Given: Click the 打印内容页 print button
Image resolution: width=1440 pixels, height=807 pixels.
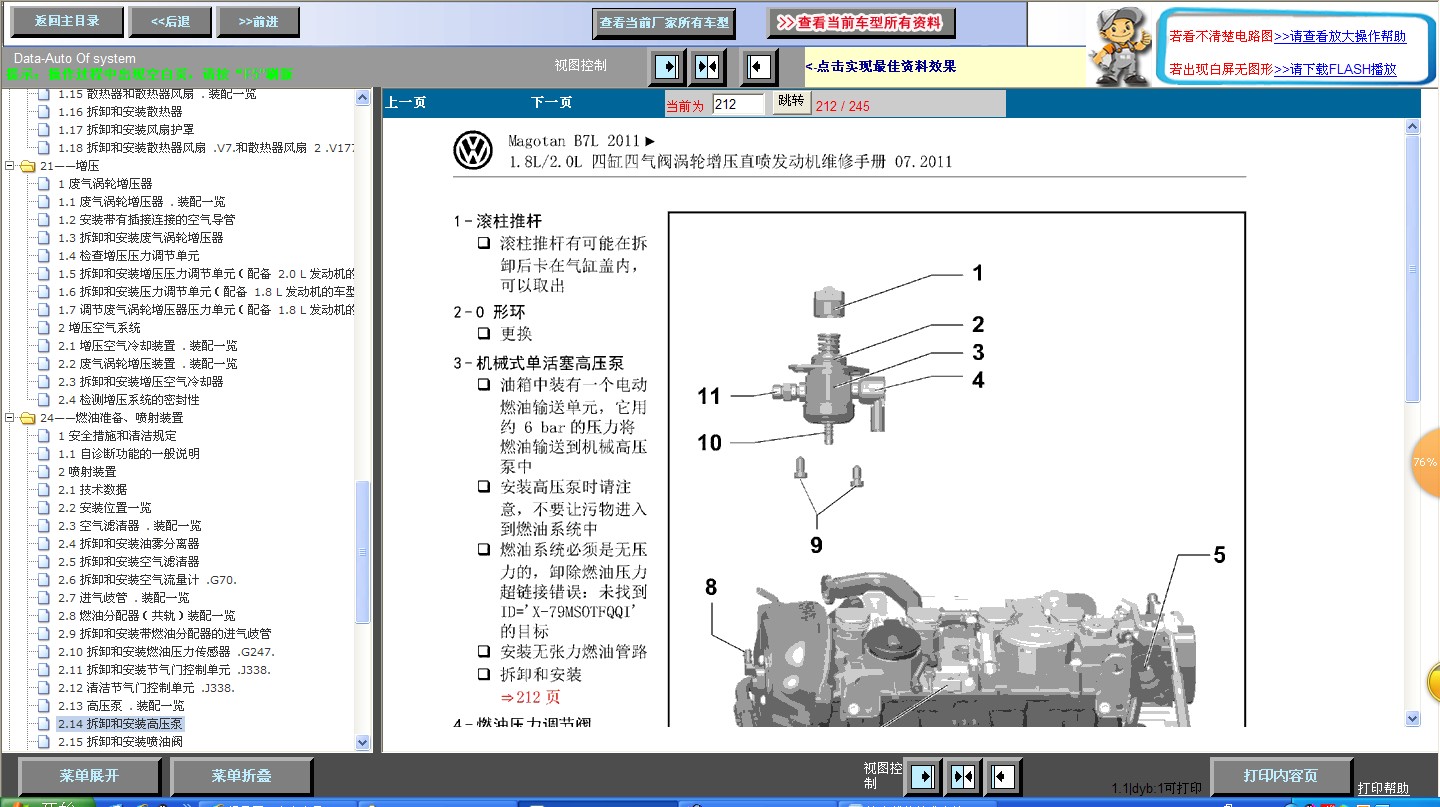Looking at the screenshot, I should (1281, 776).
